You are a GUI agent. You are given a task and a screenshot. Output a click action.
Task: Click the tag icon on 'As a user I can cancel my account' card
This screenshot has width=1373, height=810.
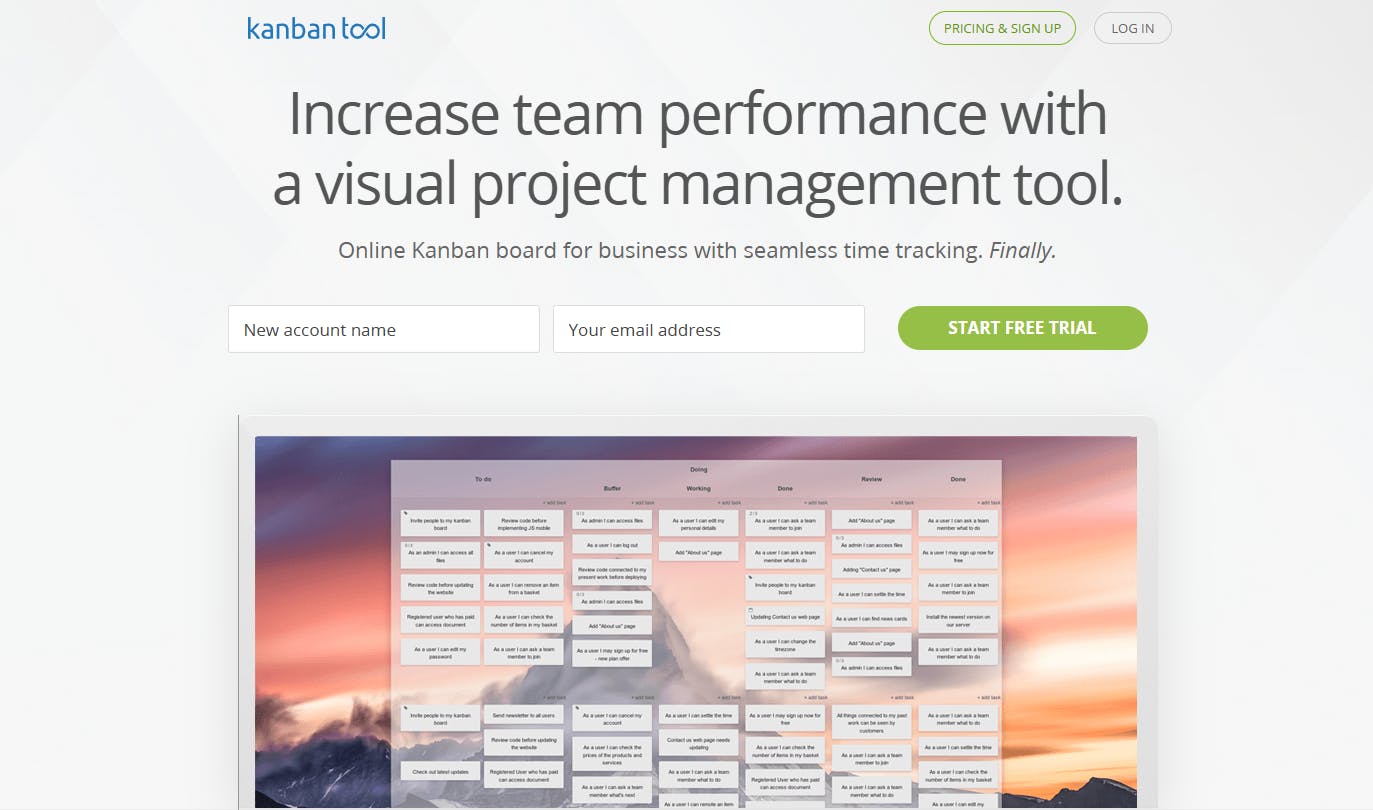(489, 546)
